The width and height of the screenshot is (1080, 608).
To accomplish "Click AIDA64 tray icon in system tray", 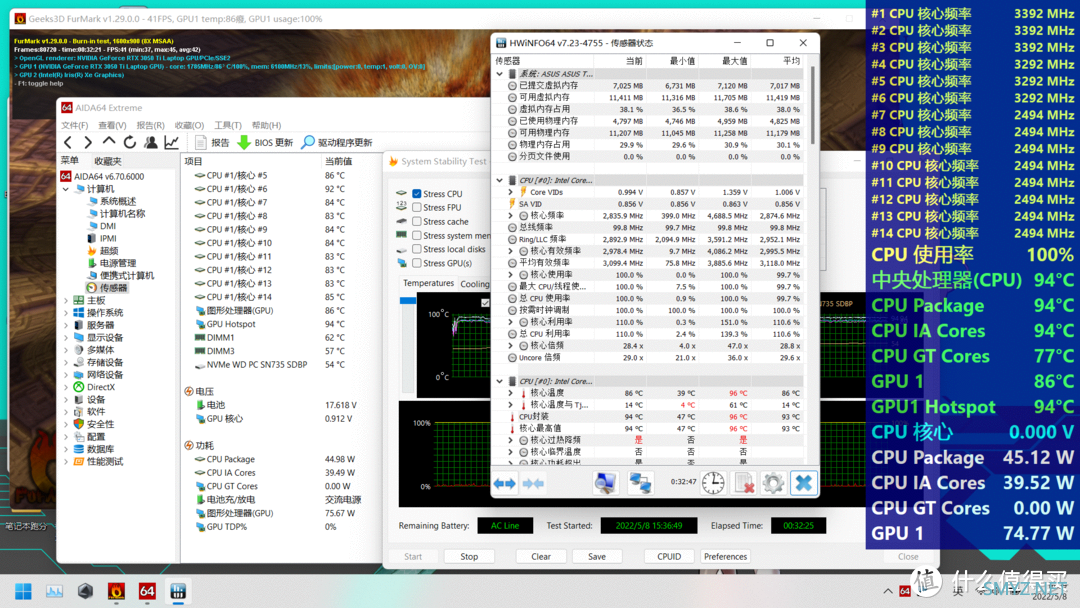I will point(905,591).
